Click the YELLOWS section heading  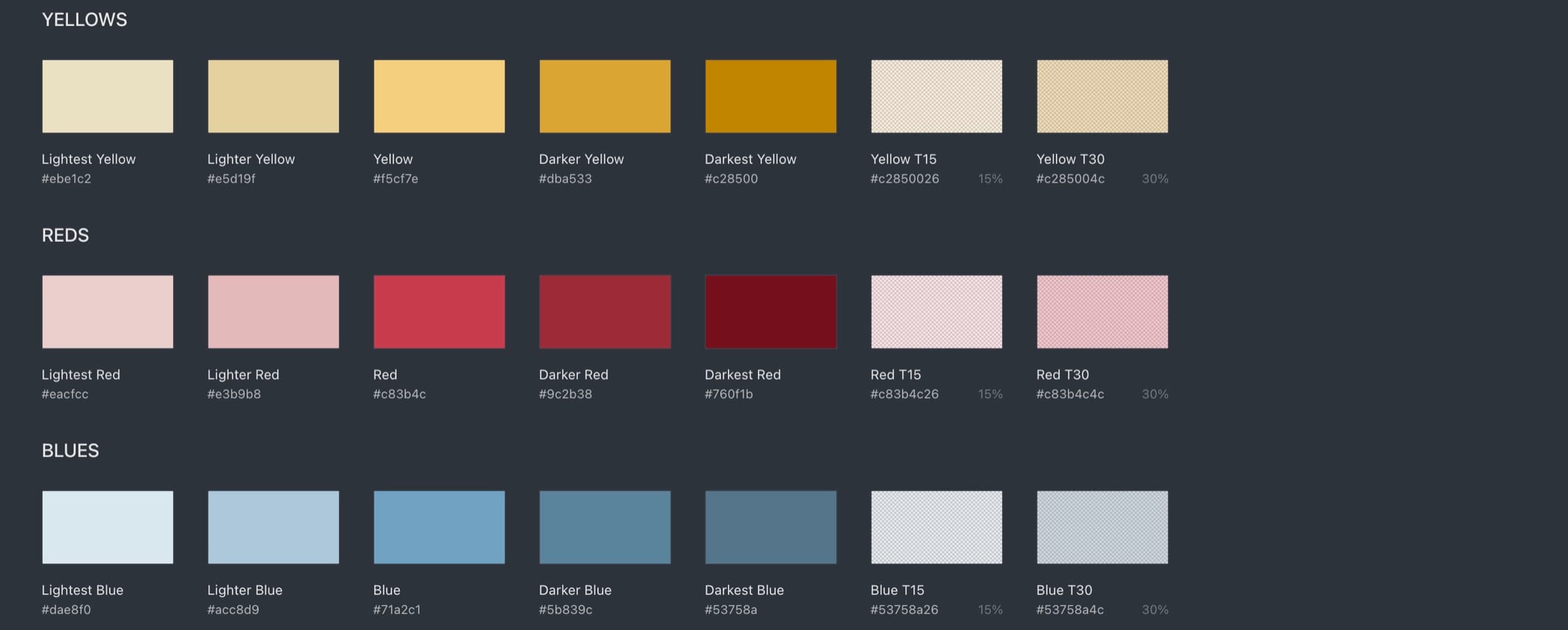coord(84,20)
